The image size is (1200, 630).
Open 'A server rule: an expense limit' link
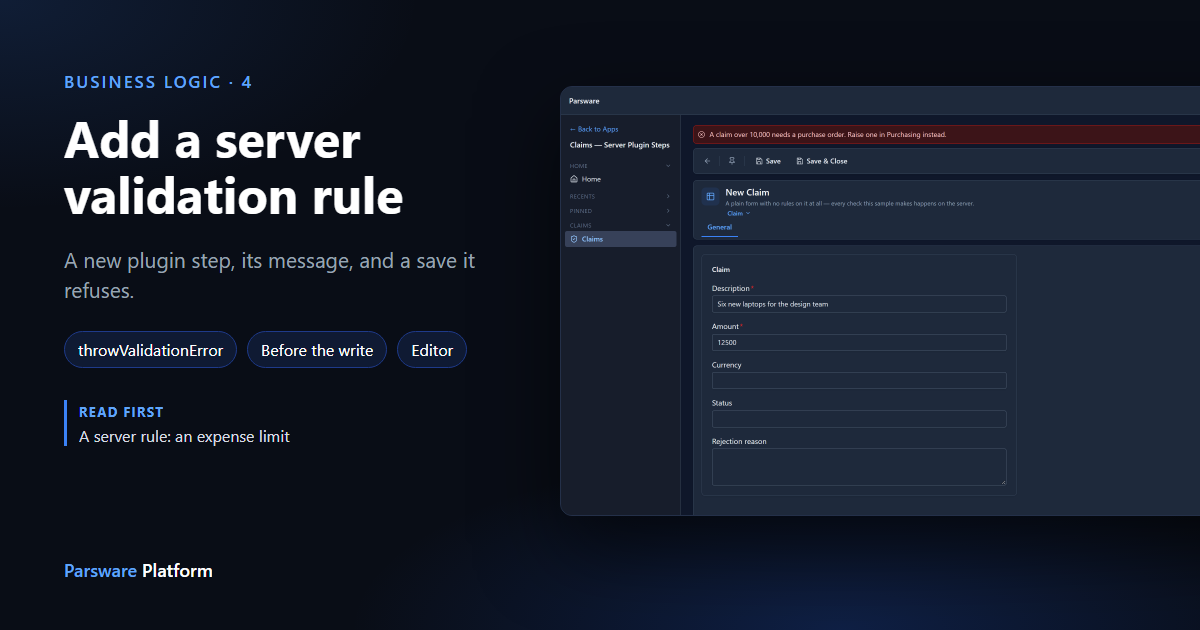click(184, 437)
